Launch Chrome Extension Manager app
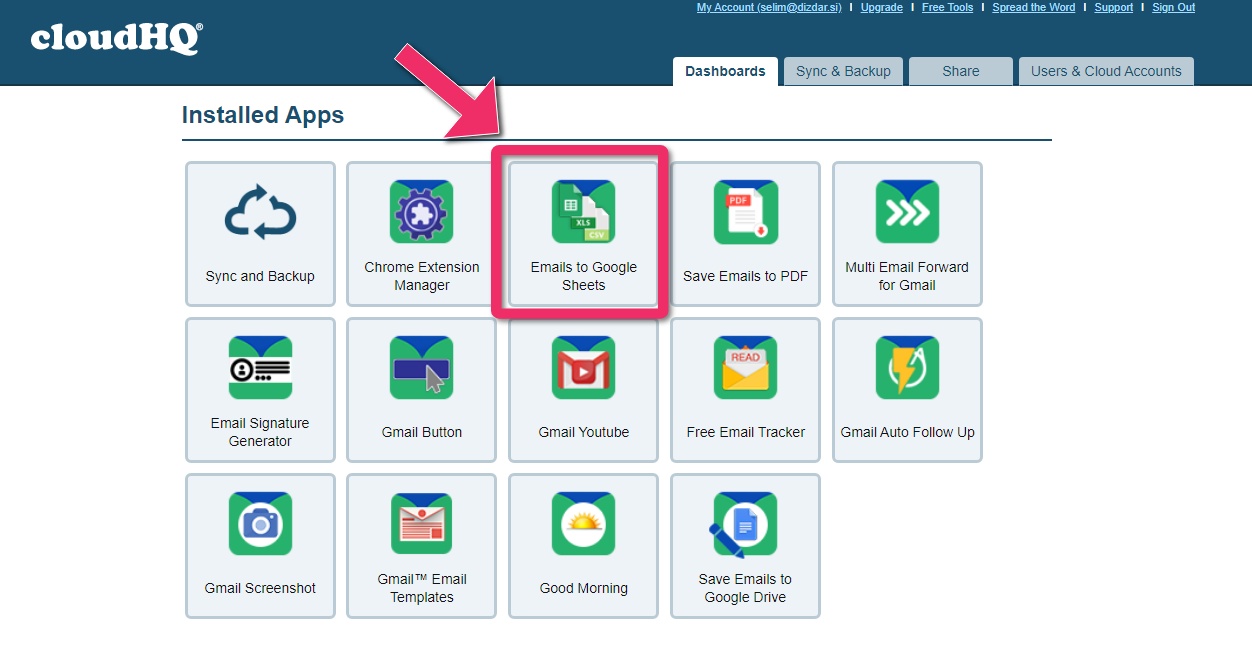Viewport: 1252px width, 648px height. coord(421,234)
